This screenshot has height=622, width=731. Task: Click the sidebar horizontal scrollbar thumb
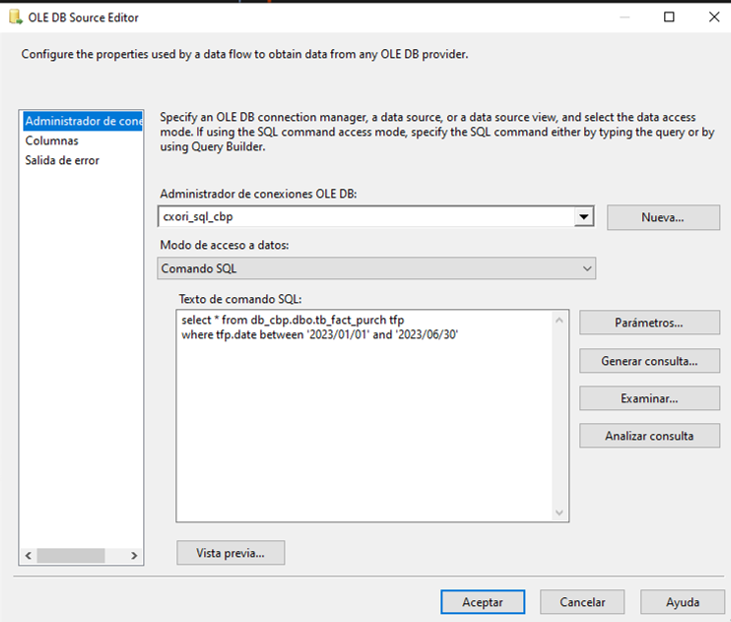[x=71, y=555]
